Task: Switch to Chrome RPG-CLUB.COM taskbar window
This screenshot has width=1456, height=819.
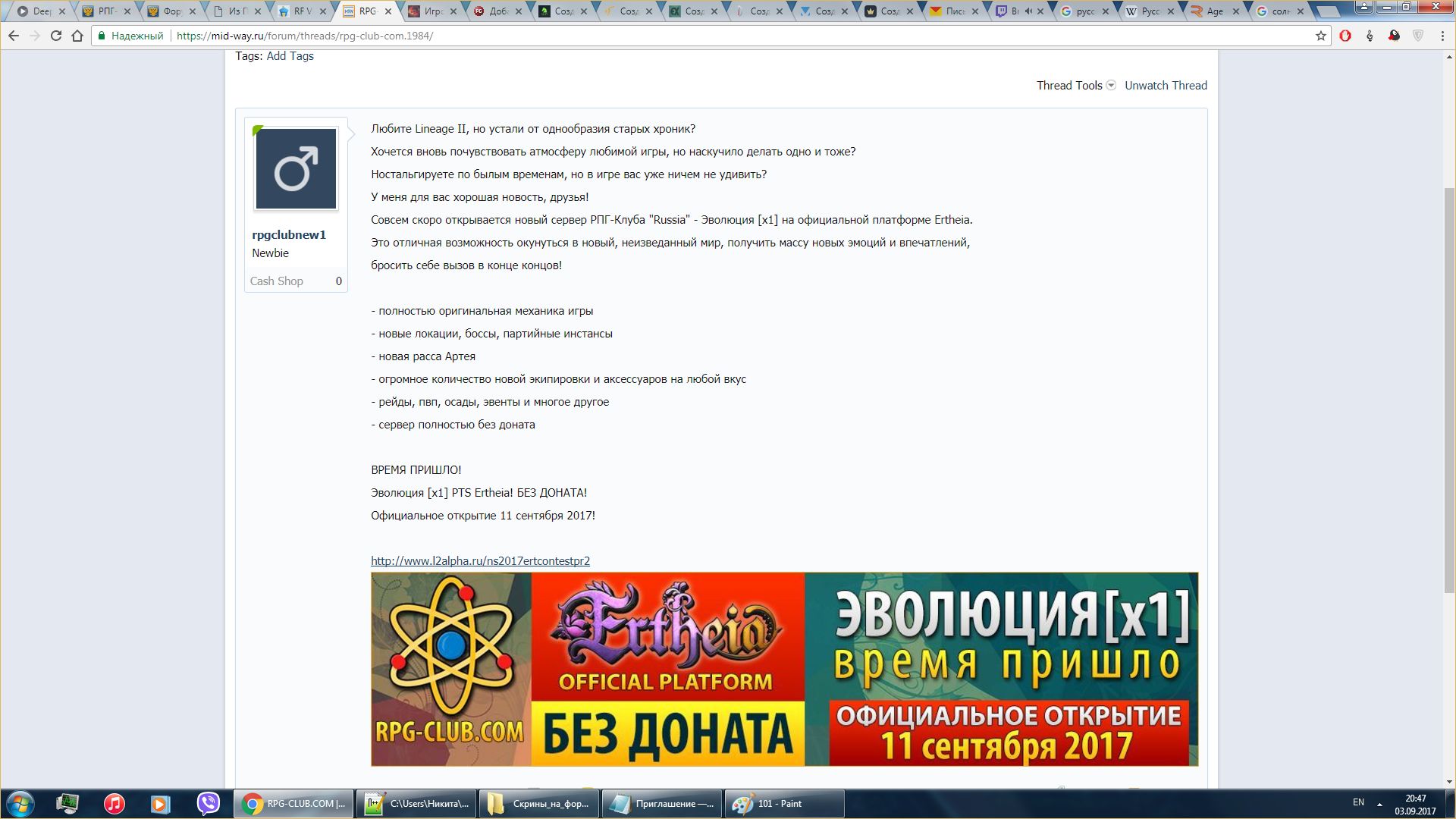Action: pos(293,804)
